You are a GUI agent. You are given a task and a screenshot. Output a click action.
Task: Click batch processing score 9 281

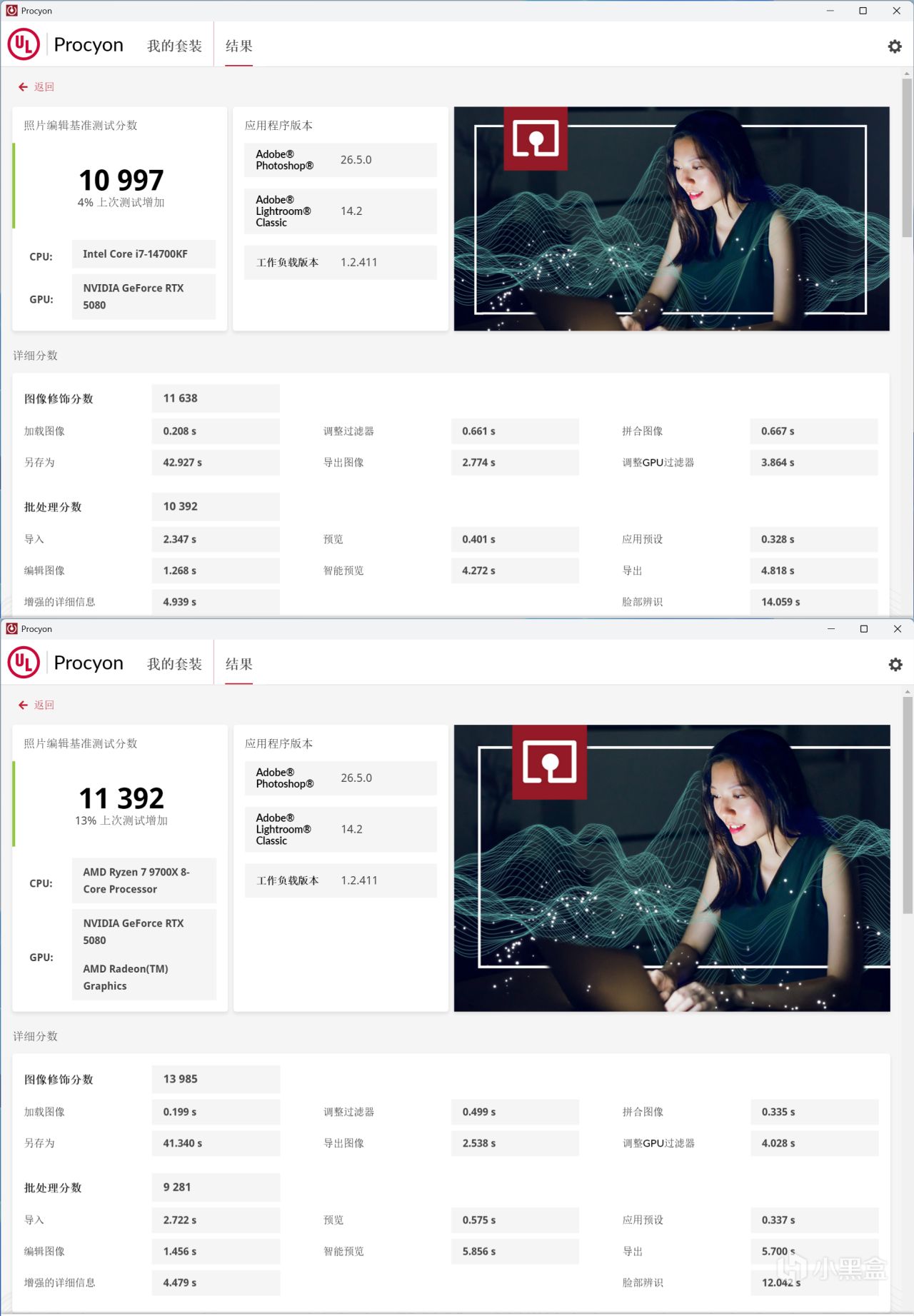216,1187
